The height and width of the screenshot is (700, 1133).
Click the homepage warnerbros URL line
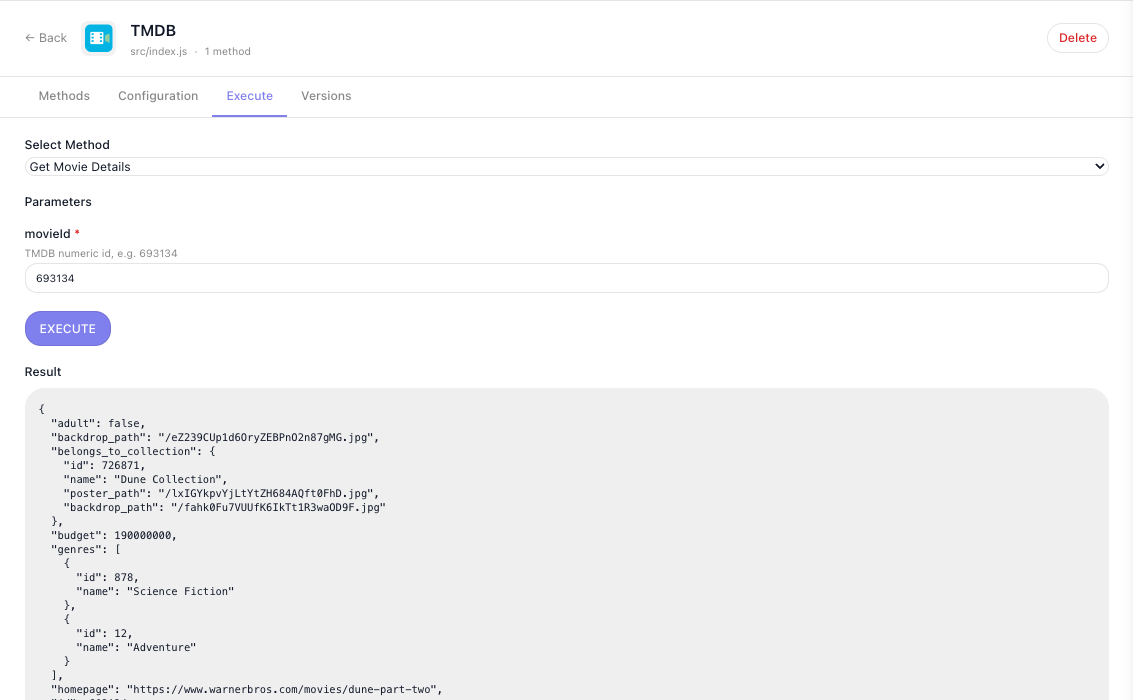pyautogui.click(x=246, y=689)
